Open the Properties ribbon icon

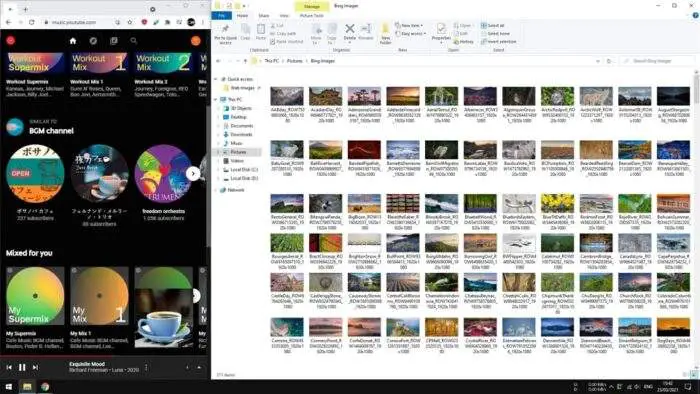coord(441,32)
